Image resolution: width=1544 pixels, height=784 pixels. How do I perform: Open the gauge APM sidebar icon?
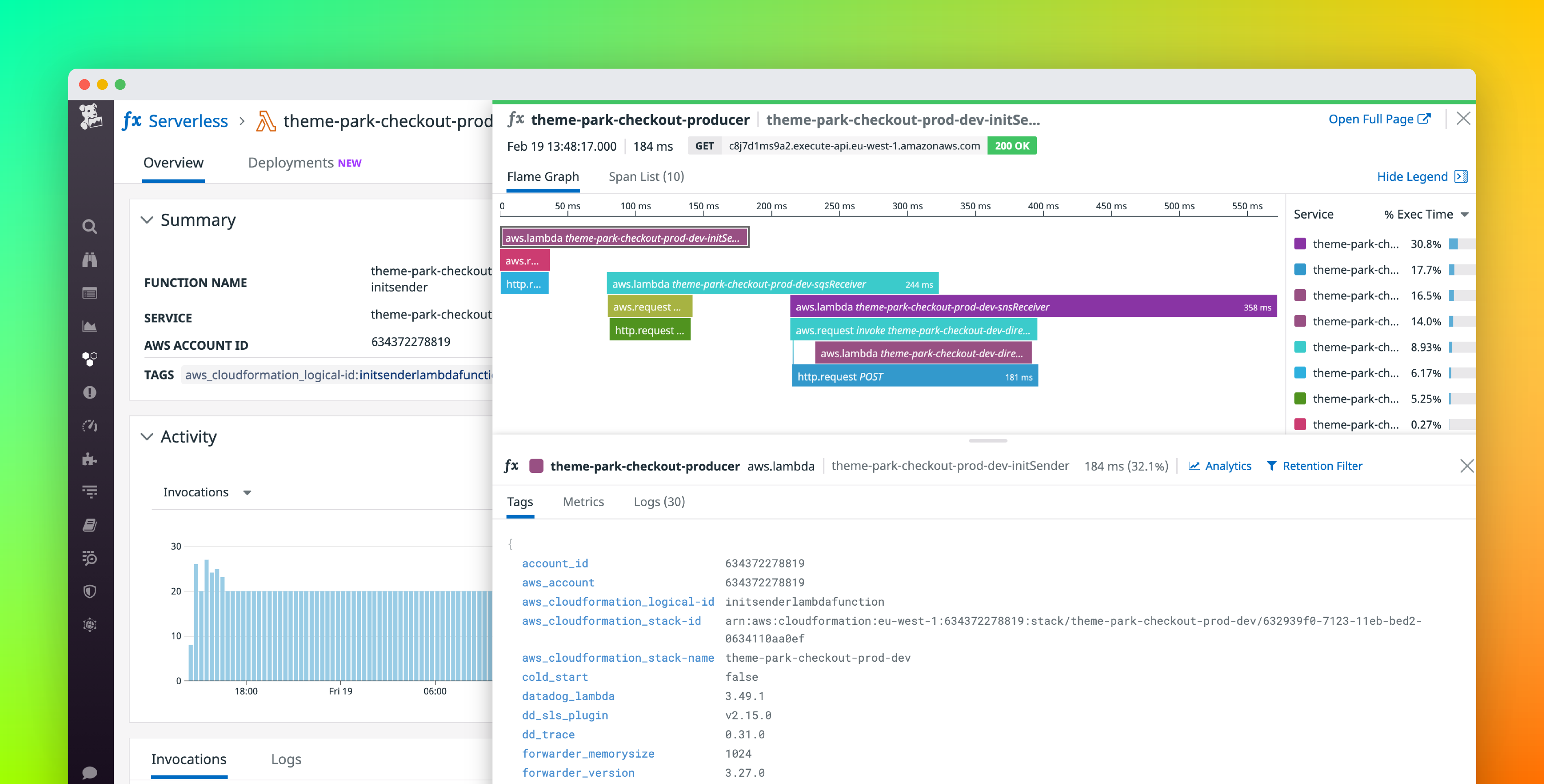click(x=90, y=426)
